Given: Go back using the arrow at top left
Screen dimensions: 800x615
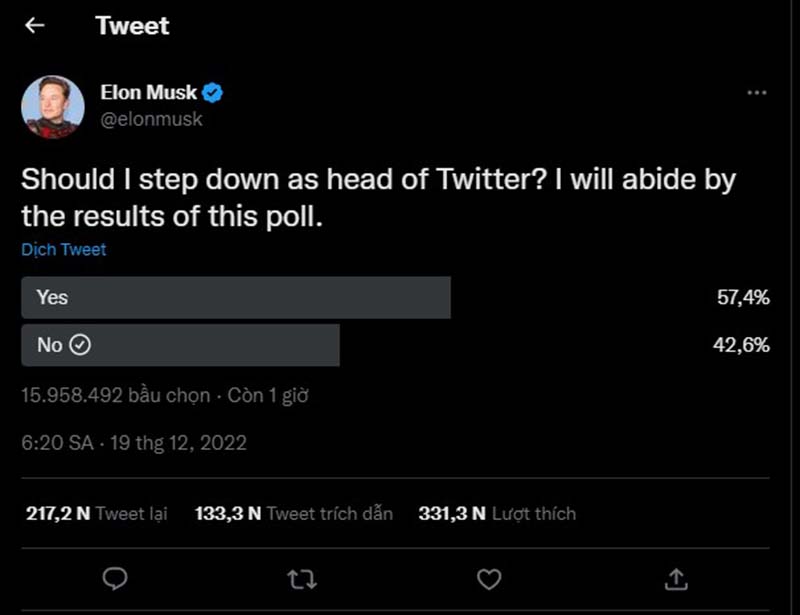Looking at the screenshot, I should pyautogui.click(x=34, y=25).
